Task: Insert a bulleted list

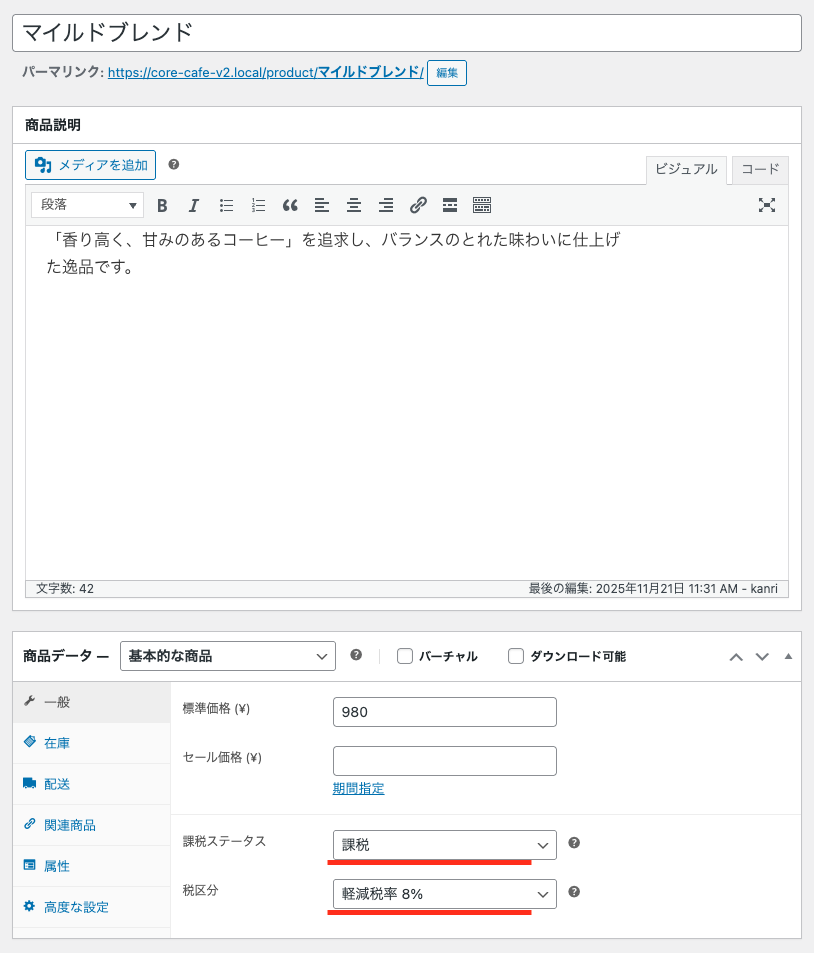Action: pos(226,205)
